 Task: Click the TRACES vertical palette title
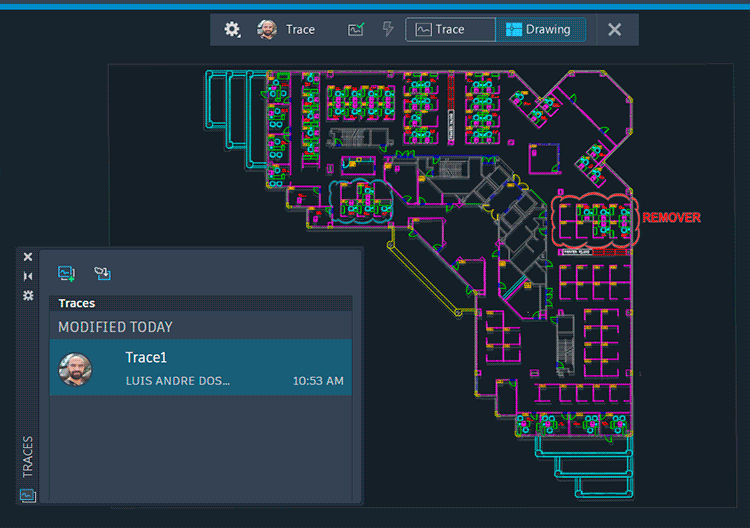pyautogui.click(x=28, y=456)
